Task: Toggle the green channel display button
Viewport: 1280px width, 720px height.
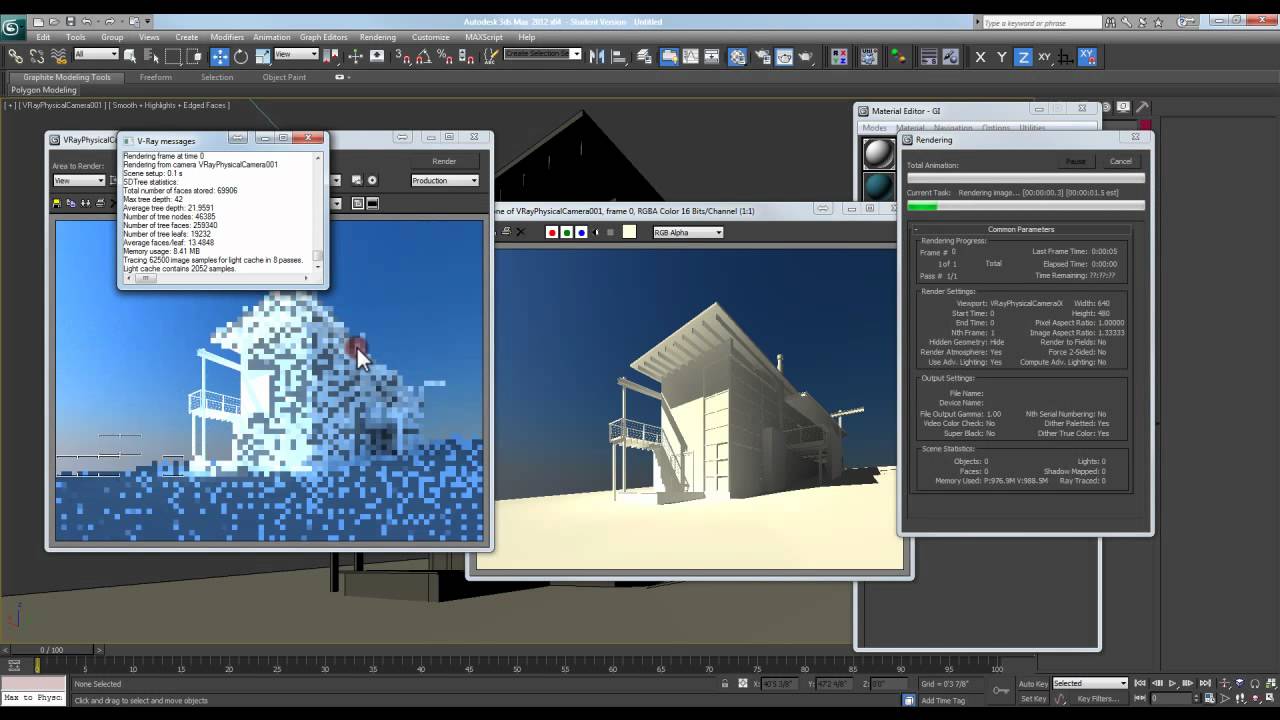Action: click(567, 232)
